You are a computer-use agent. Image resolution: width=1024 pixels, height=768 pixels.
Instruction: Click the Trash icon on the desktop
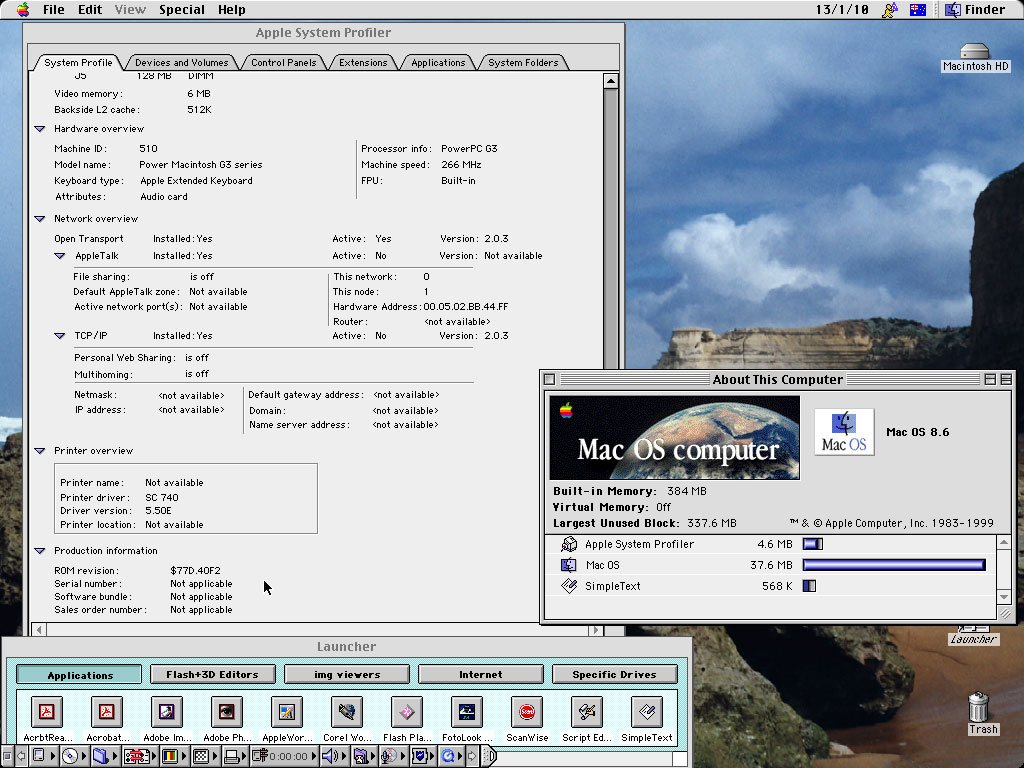tap(978, 707)
